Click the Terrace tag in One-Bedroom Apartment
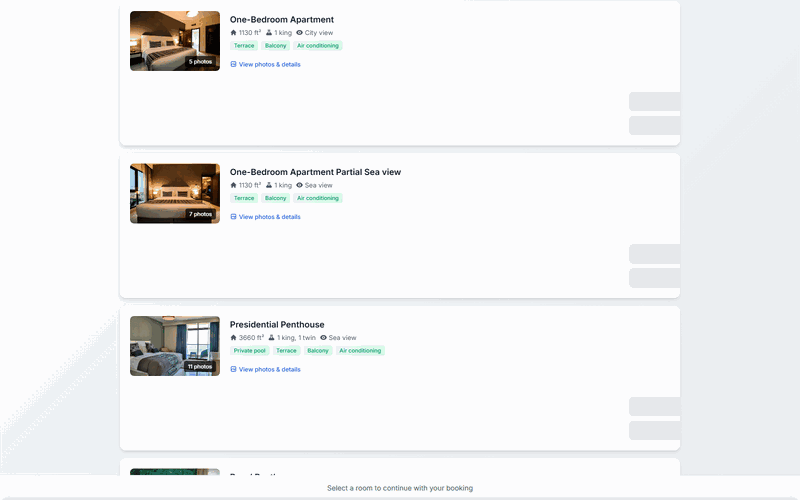This screenshot has width=800, height=500. point(244,46)
